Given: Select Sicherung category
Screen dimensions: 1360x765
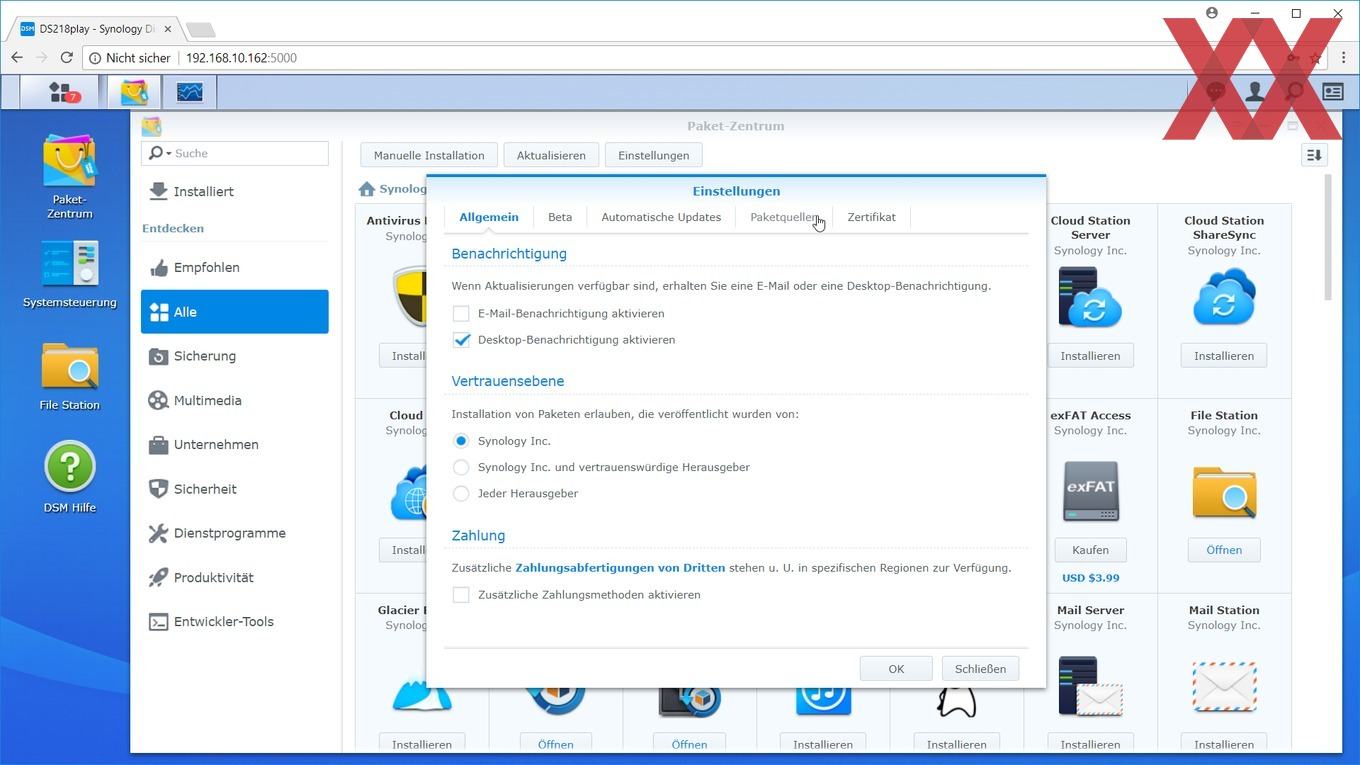Looking at the screenshot, I should [234, 356].
